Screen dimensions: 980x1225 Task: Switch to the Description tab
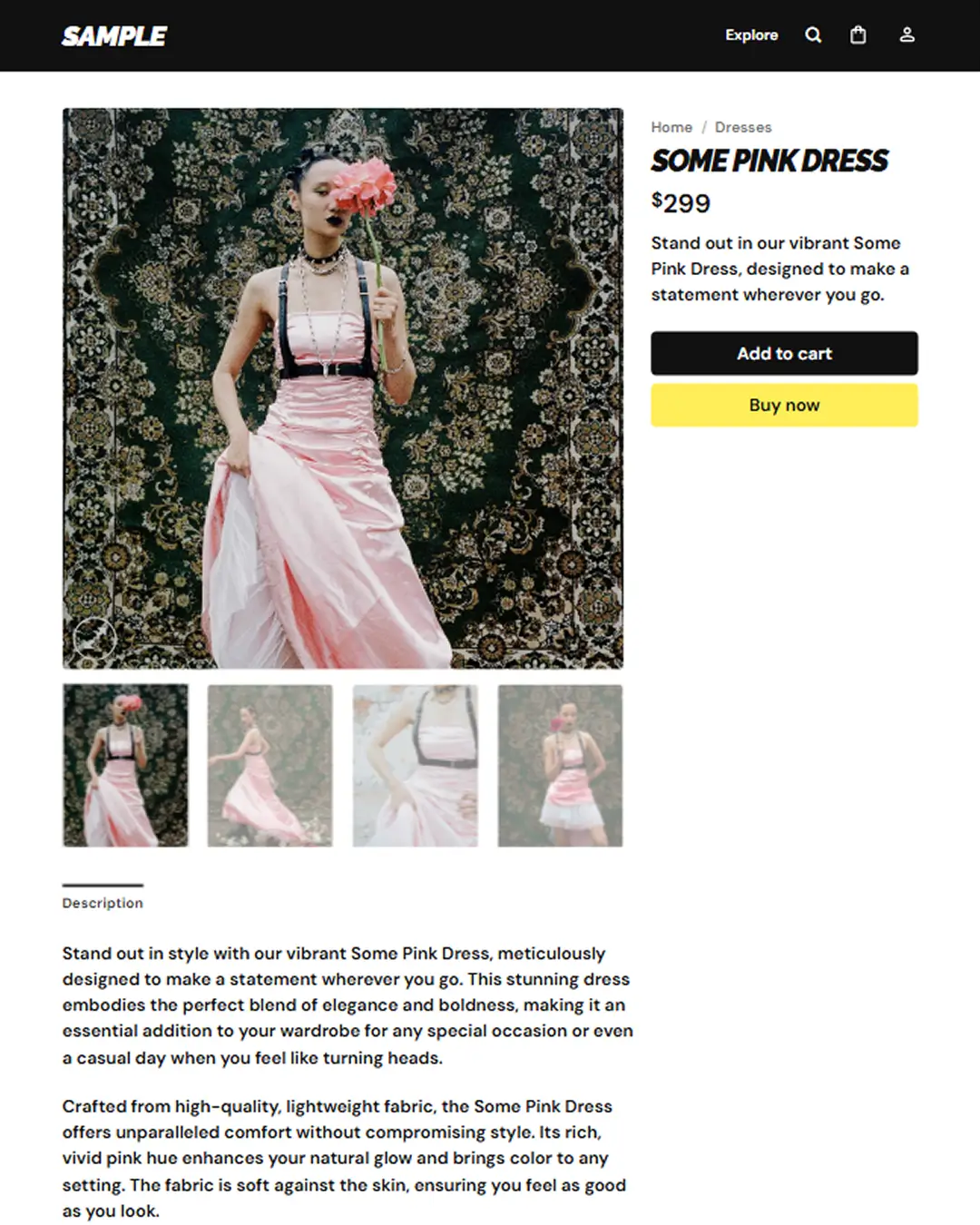point(103,903)
